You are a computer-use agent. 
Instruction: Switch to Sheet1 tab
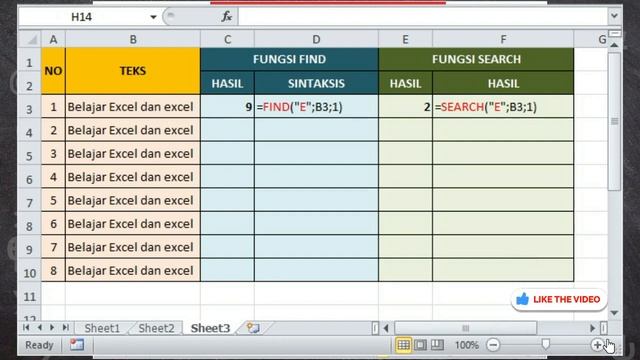pos(102,328)
